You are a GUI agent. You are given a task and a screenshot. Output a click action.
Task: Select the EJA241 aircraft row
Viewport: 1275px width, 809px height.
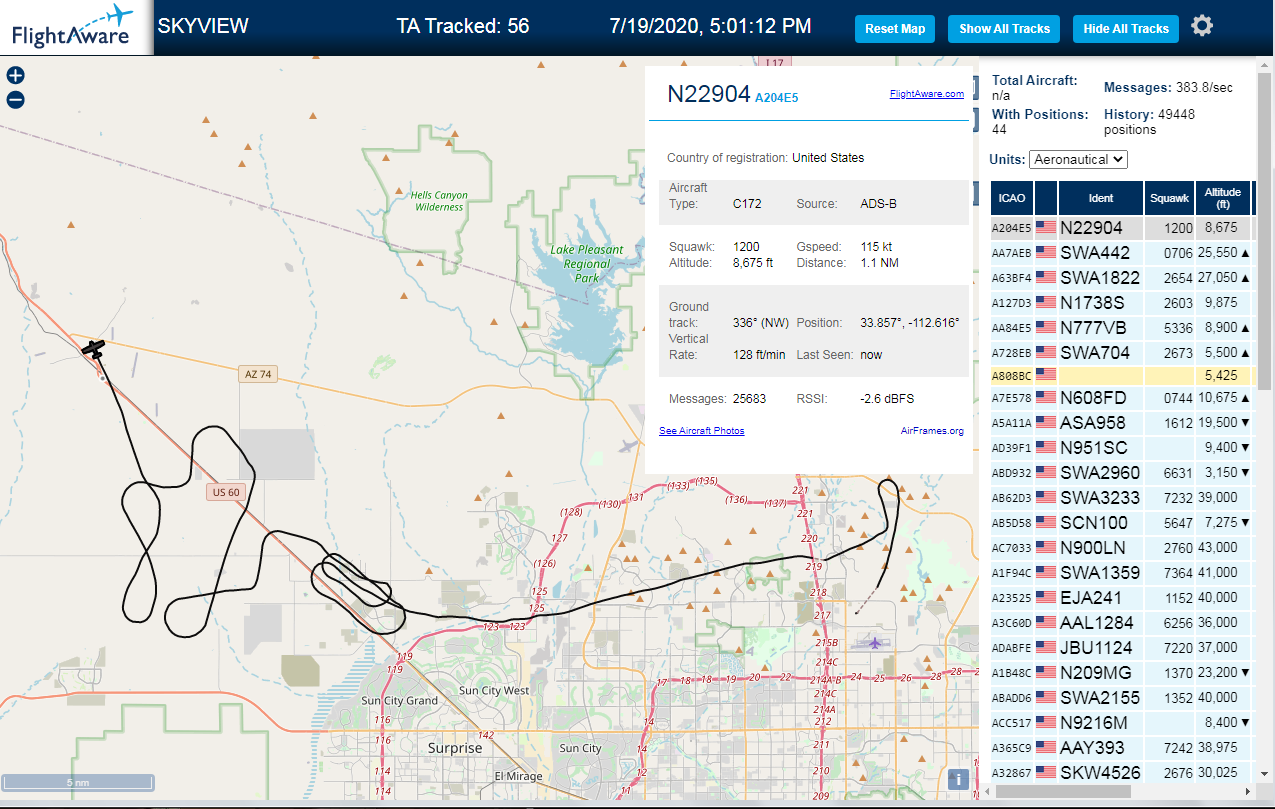click(1122, 597)
